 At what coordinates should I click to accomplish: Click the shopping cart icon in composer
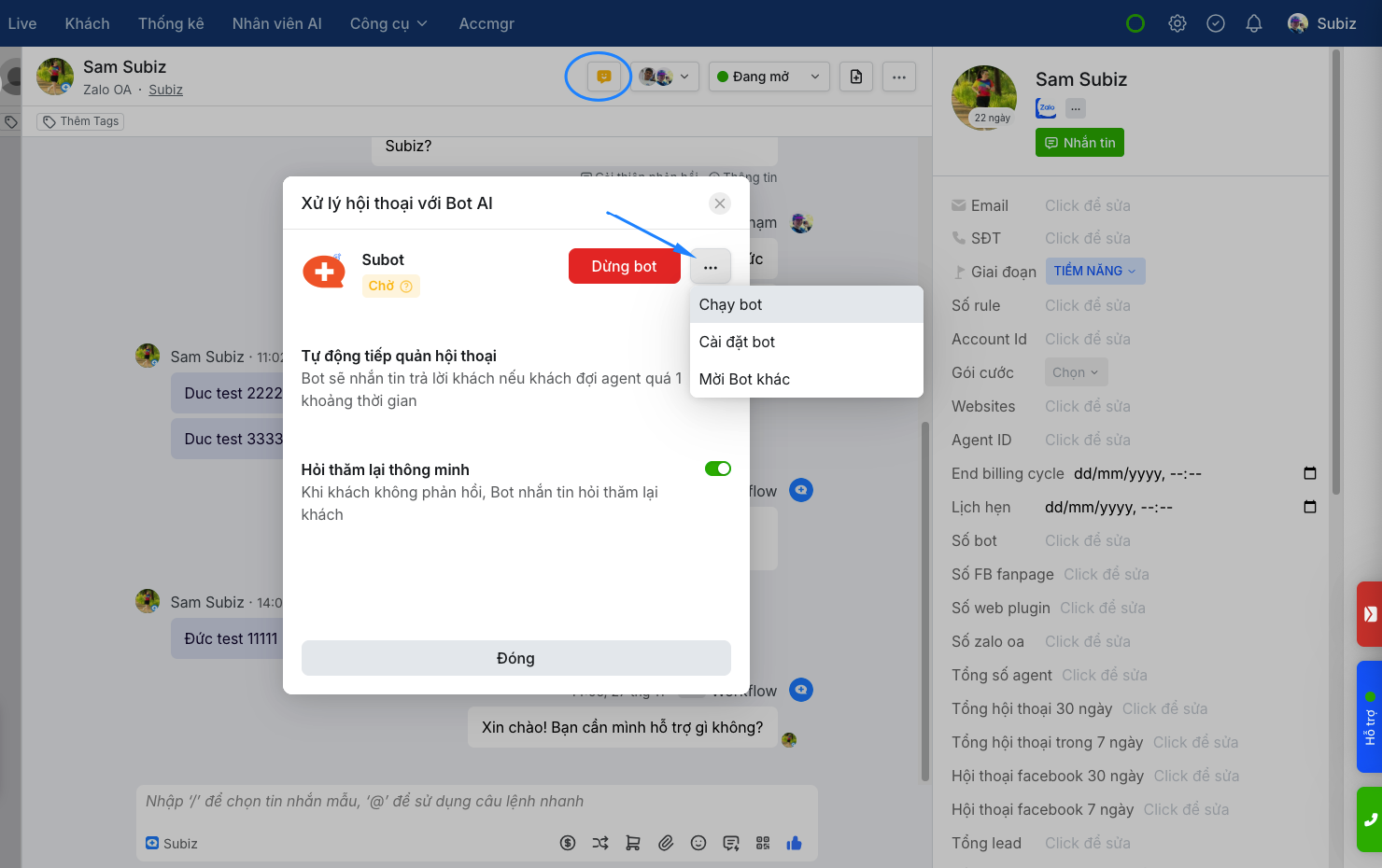pos(633,843)
